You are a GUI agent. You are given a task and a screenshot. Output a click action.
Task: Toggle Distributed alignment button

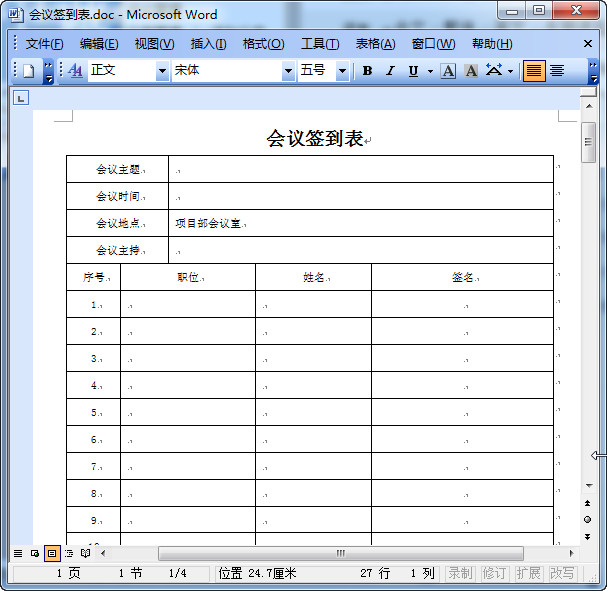[x=557, y=71]
